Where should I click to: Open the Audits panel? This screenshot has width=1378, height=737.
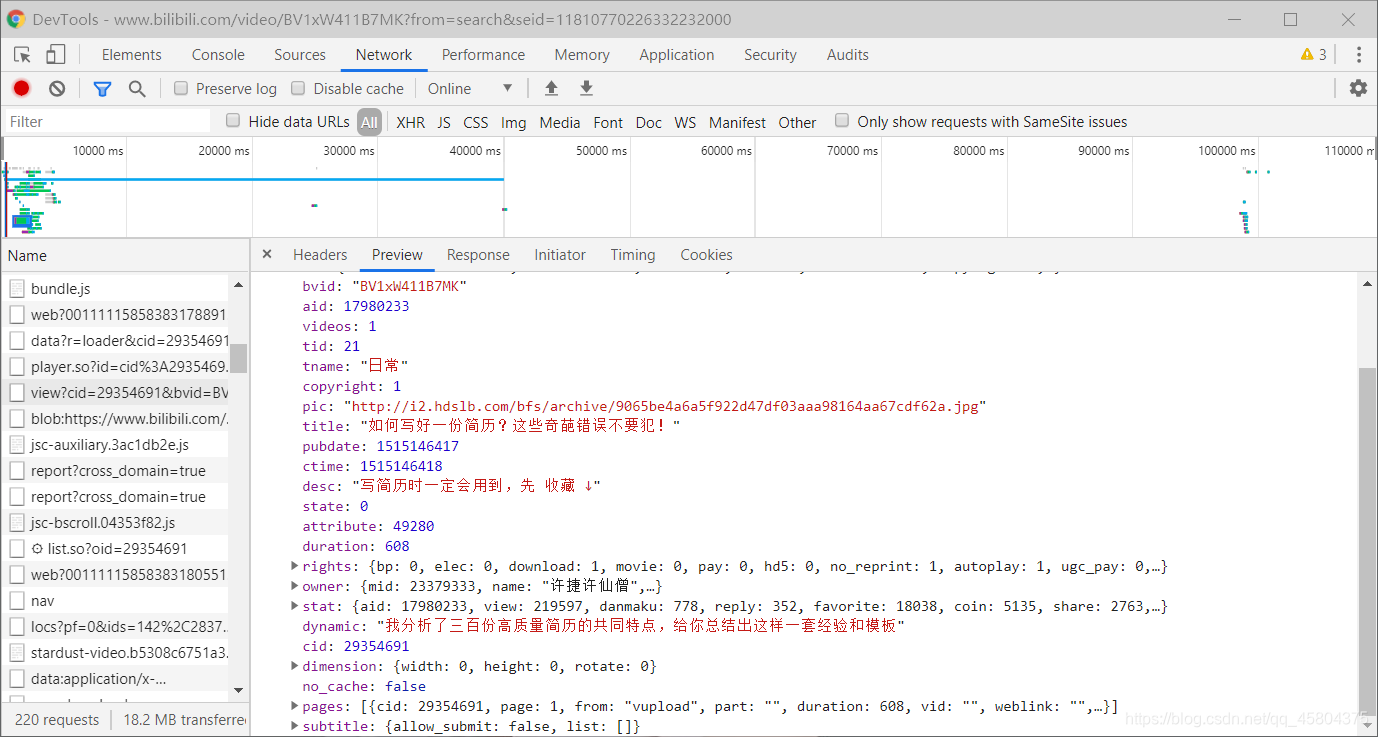[x=848, y=55]
